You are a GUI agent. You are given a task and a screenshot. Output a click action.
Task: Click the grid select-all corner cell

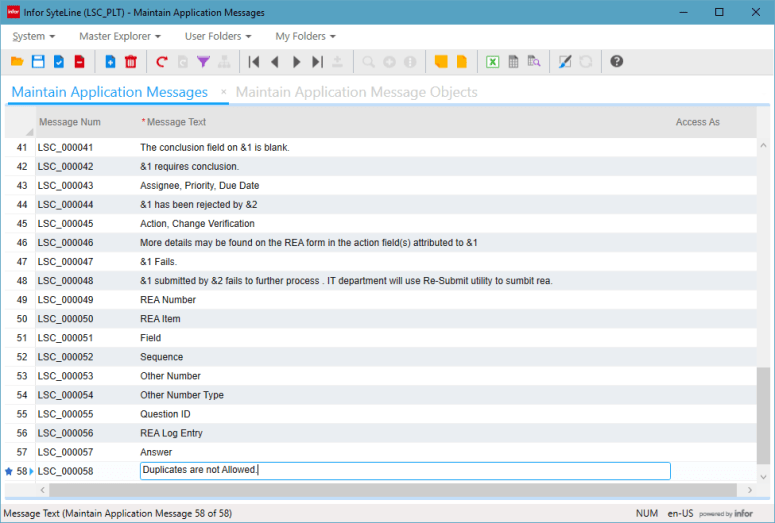point(20,122)
